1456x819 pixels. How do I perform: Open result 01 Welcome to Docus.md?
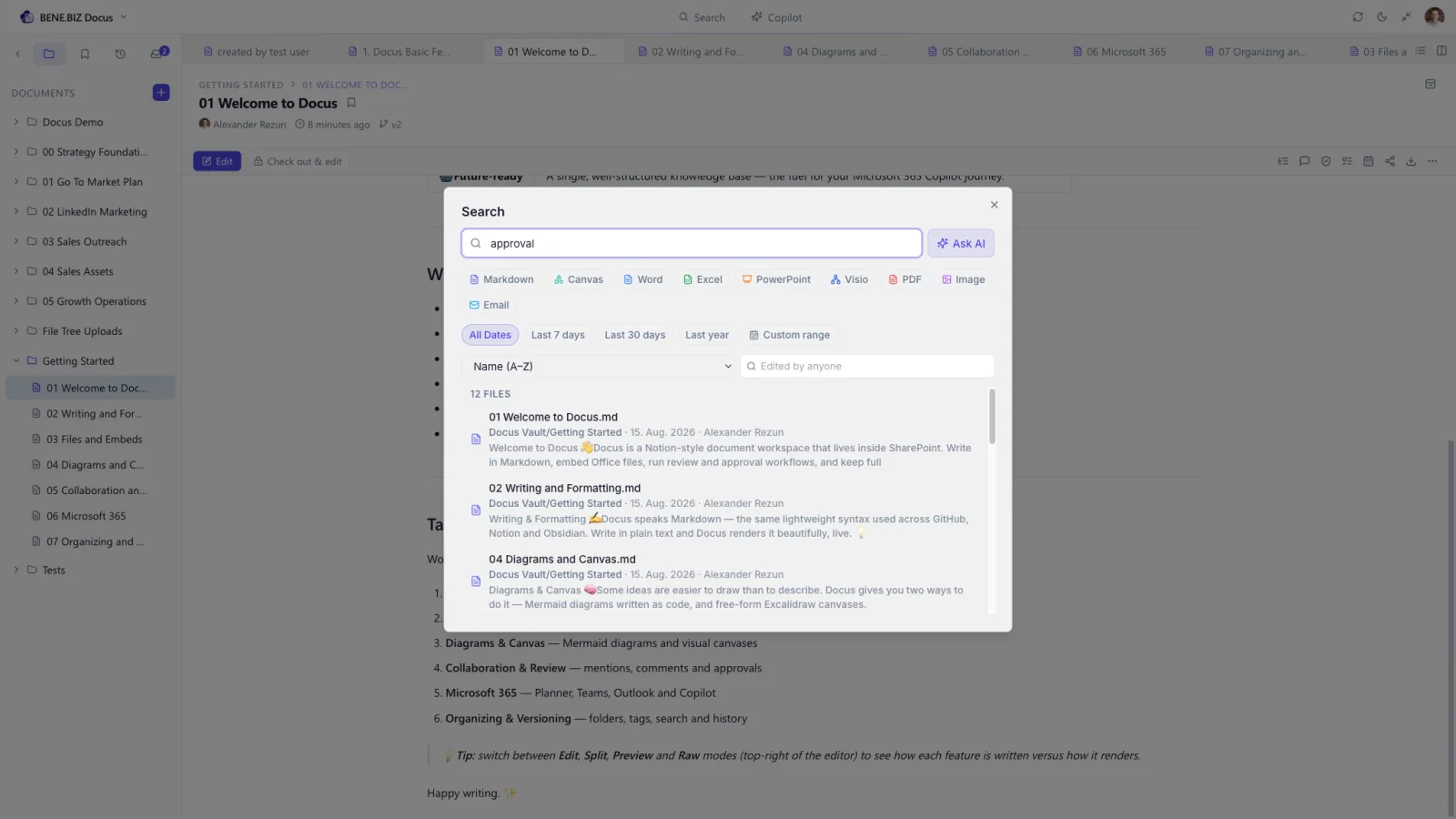(723, 440)
